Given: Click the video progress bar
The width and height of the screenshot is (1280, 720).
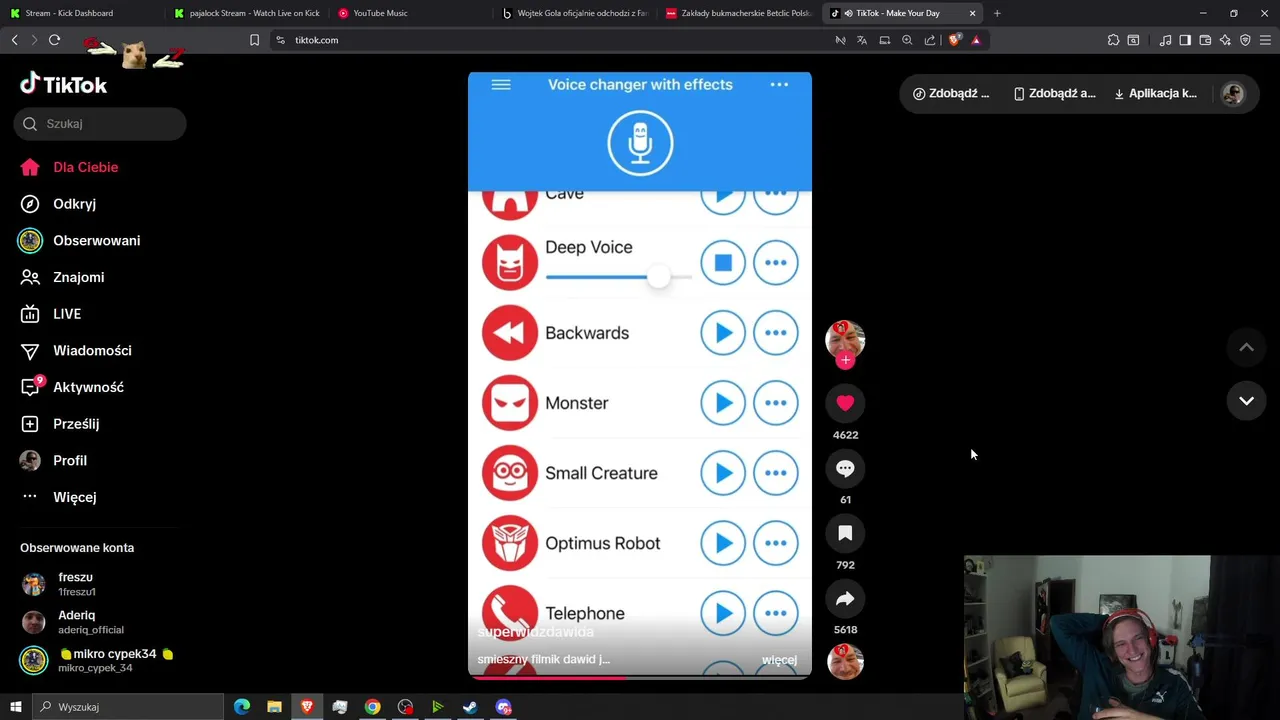Looking at the screenshot, I should [640, 678].
